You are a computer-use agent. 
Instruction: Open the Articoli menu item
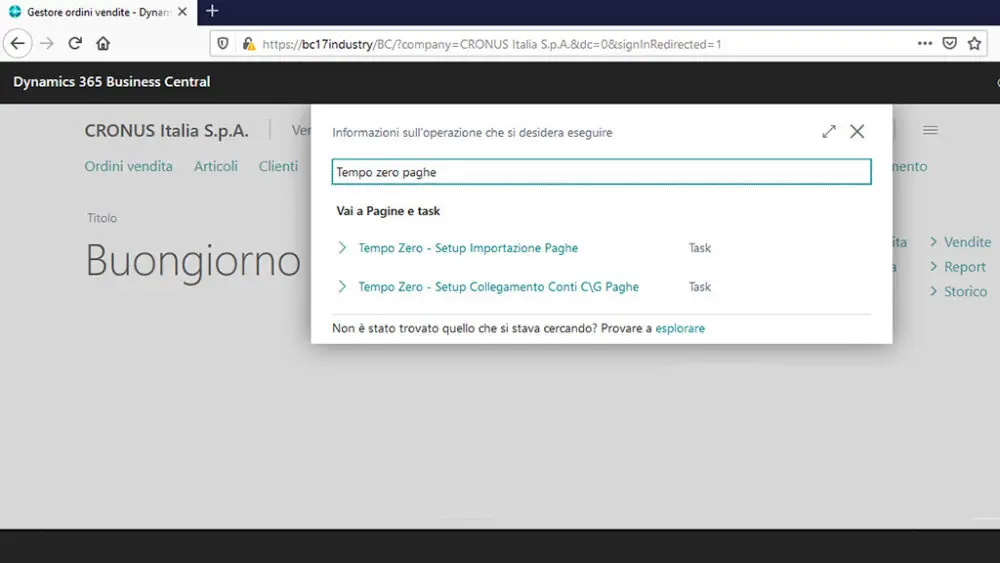tap(216, 166)
